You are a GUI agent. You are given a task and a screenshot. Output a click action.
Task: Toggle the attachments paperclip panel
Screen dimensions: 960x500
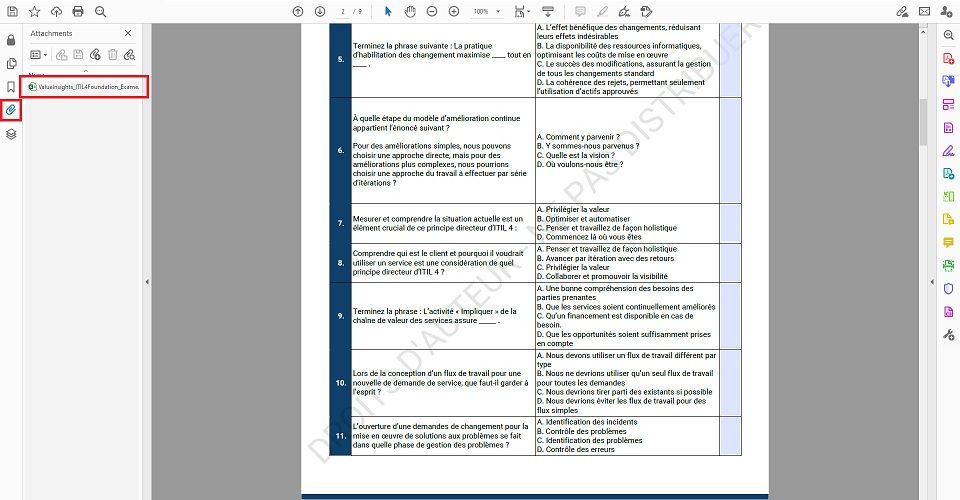(11, 110)
